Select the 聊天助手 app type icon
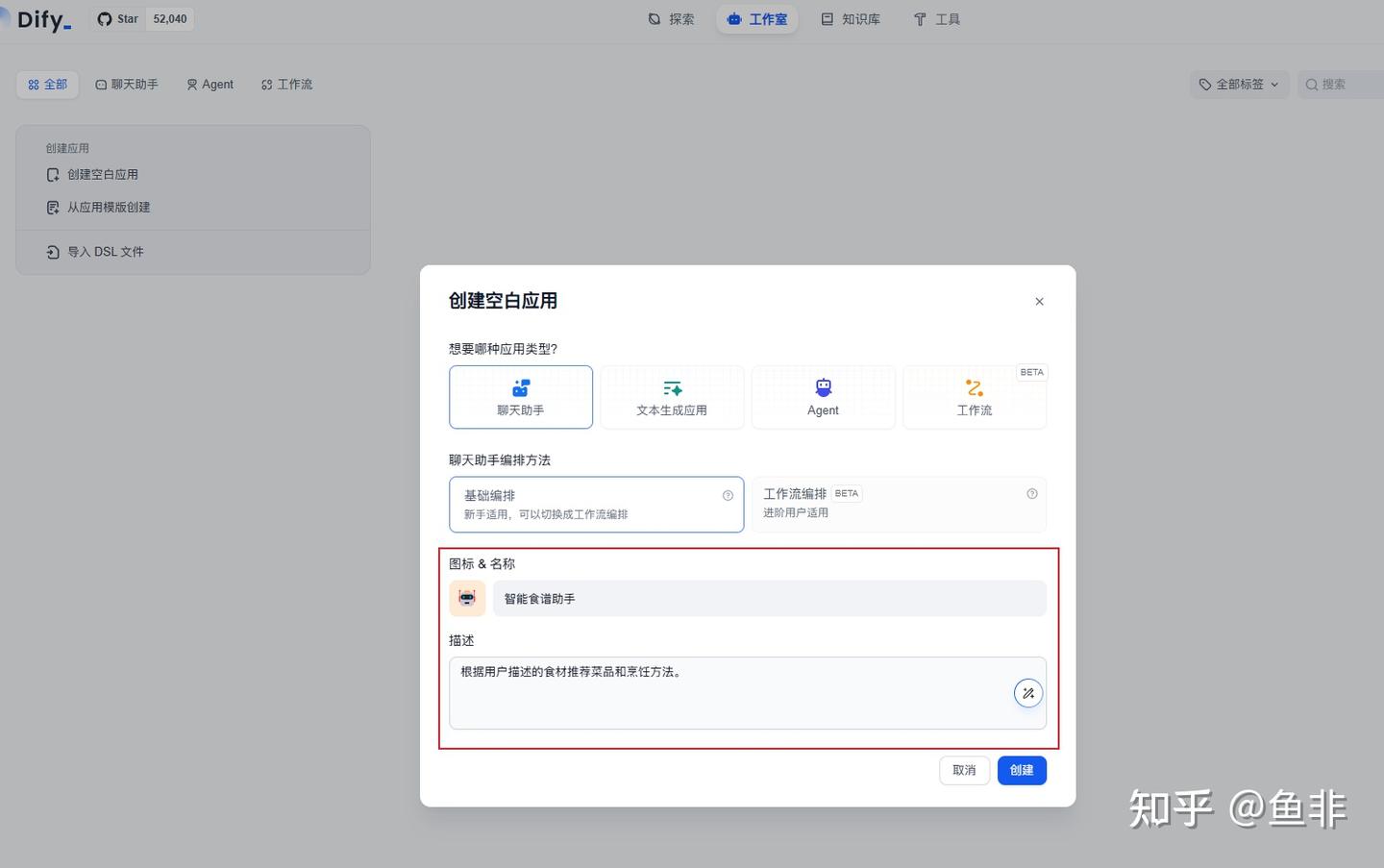This screenshot has height=868, width=1384. (x=521, y=387)
